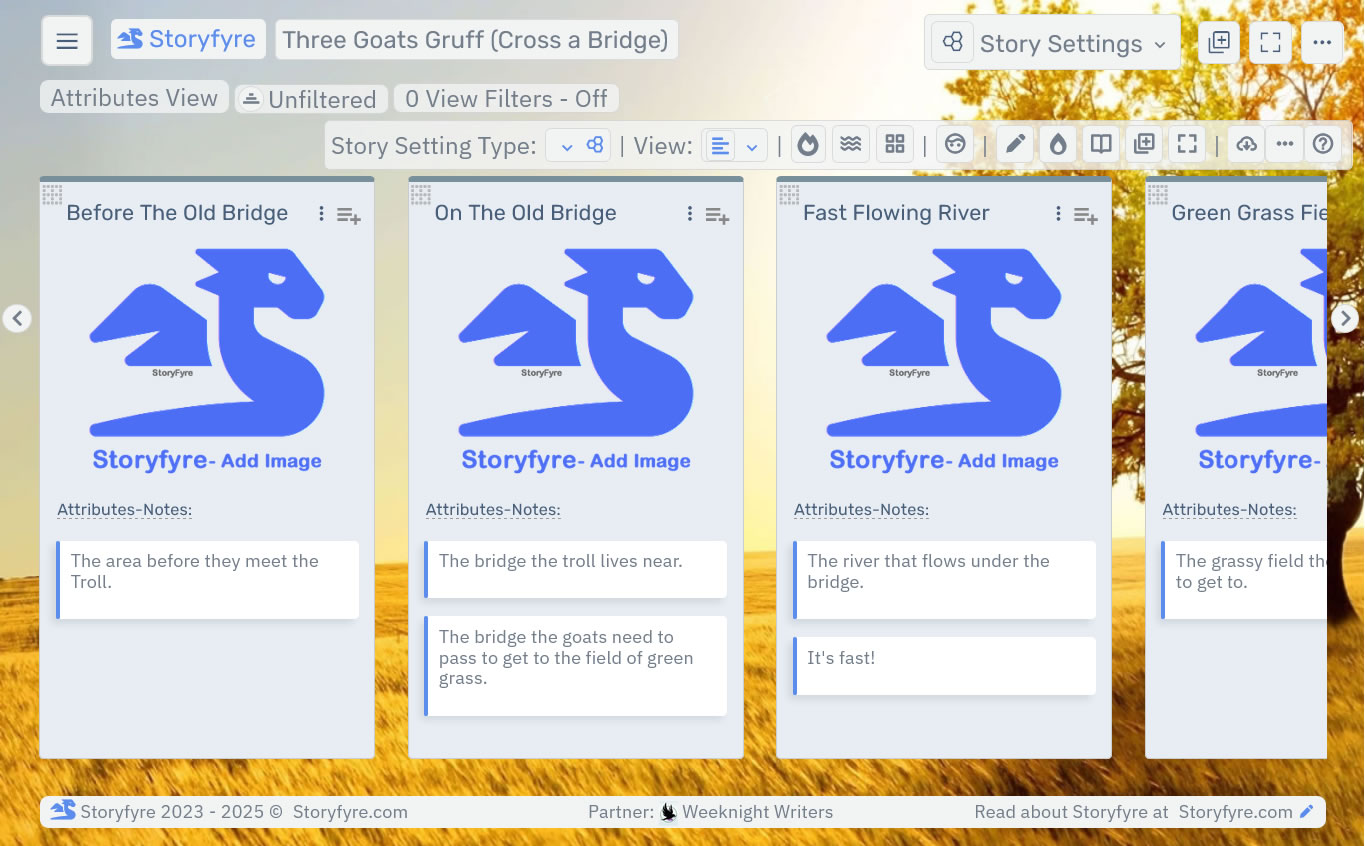Click the duplicate card icon near Story Settings
Image resolution: width=1365 pixels, height=846 pixels.
[1218, 42]
